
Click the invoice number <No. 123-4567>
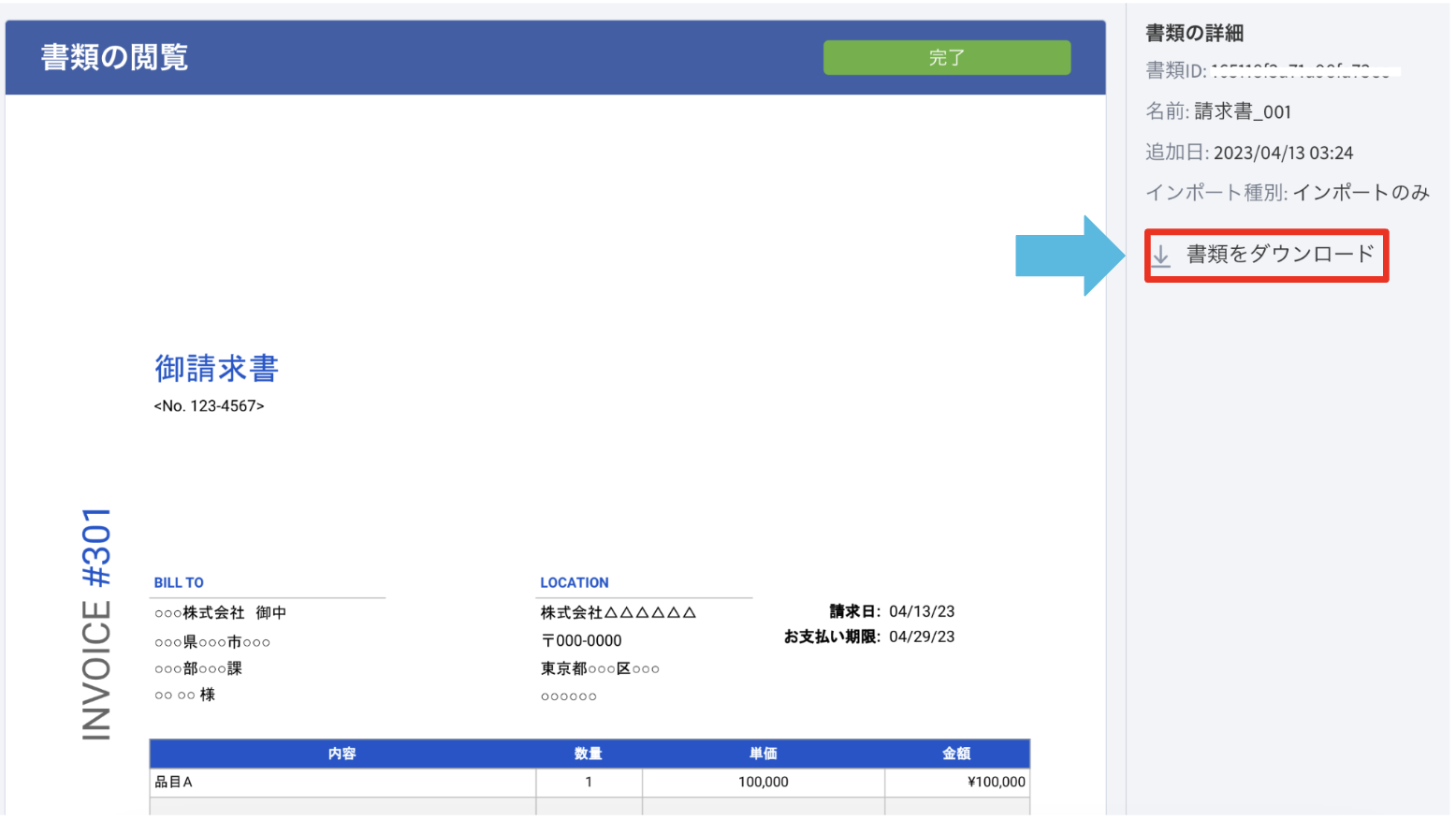tap(209, 406)
